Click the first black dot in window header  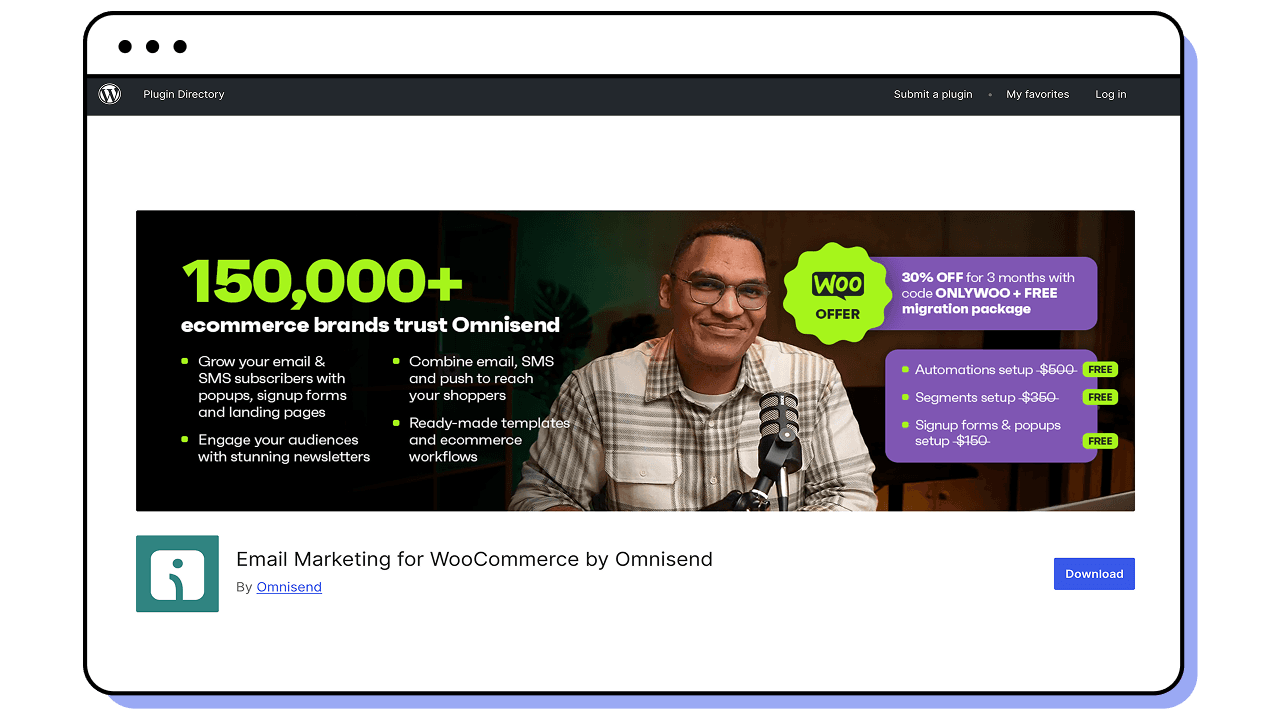point(125,46)
